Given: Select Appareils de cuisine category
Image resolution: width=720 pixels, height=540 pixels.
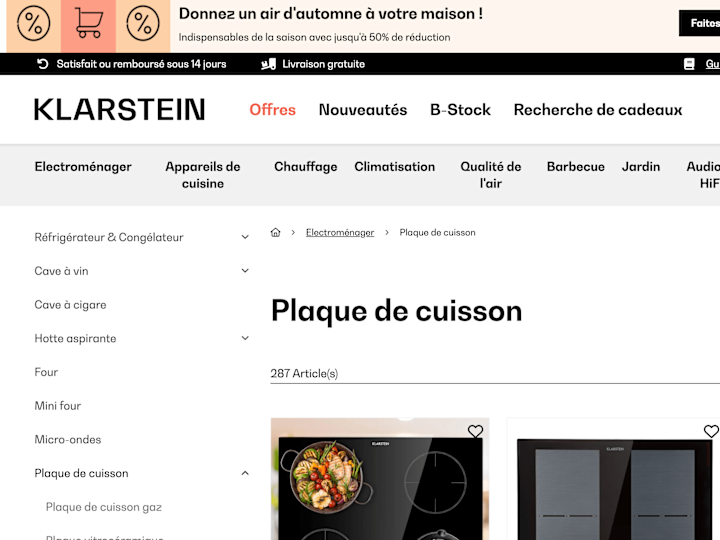Looking at the screenshot, I should point(203,175).
